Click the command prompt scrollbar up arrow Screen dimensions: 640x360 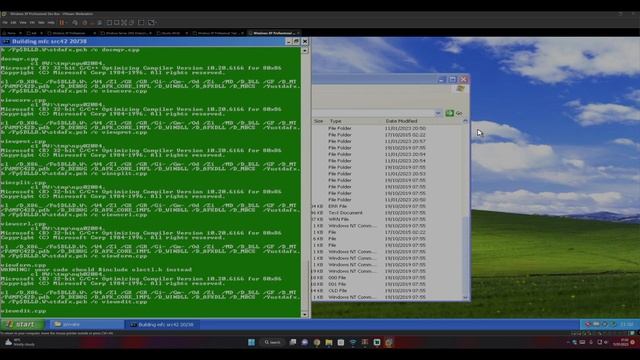304,50
